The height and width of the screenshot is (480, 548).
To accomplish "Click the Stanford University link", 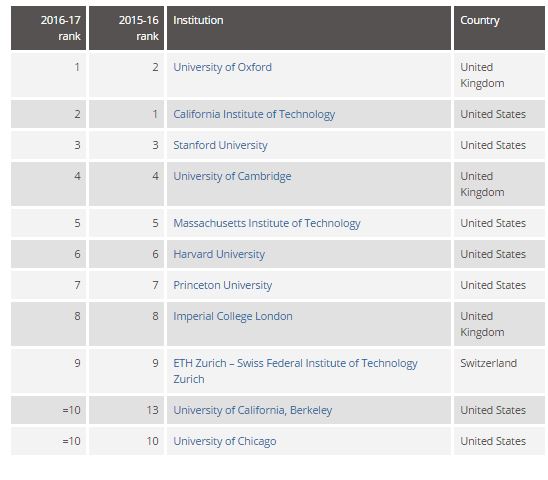I will [x=220, y=145].
